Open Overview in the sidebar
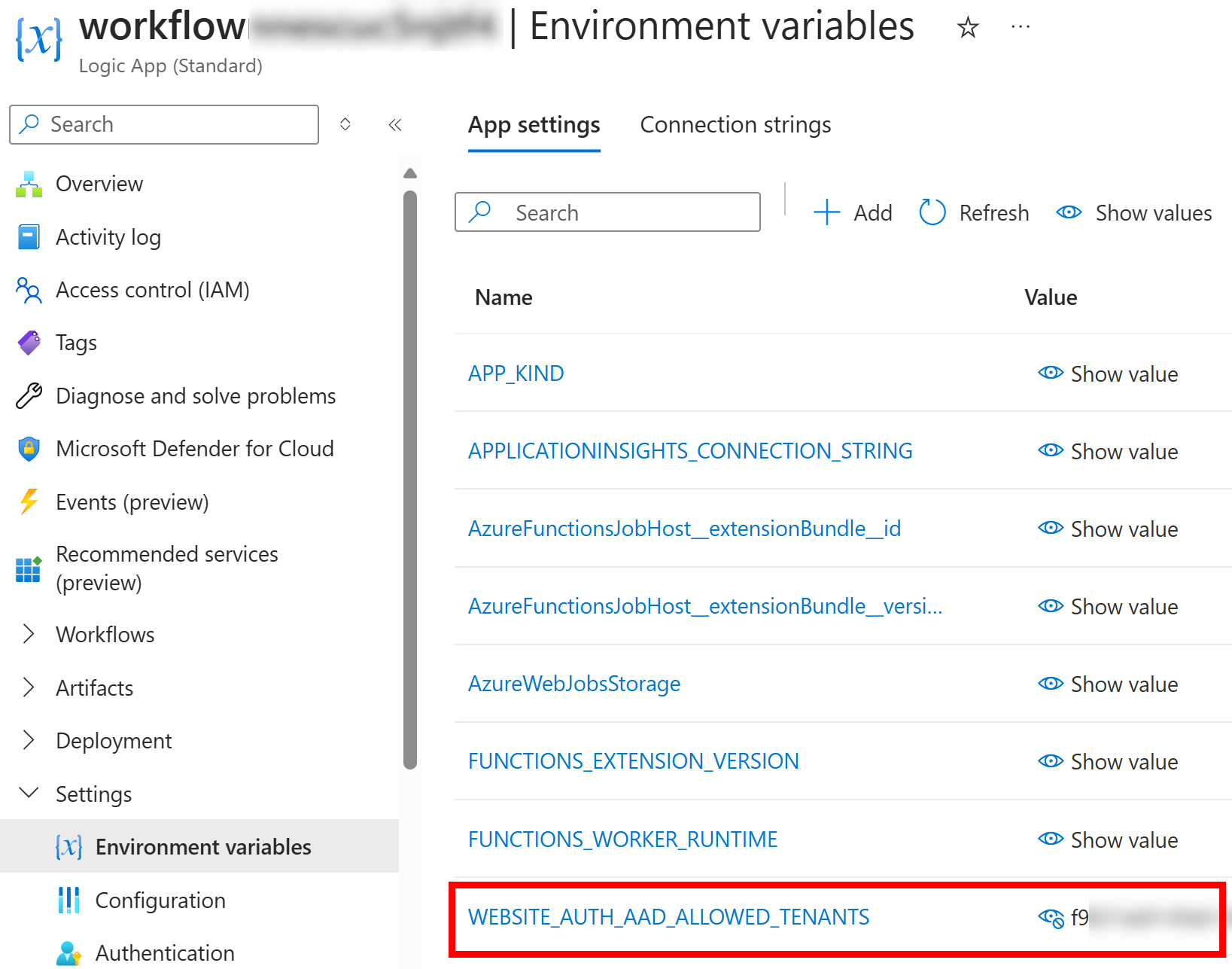This screenshot has height=969, width=1232. click(99, 184)
